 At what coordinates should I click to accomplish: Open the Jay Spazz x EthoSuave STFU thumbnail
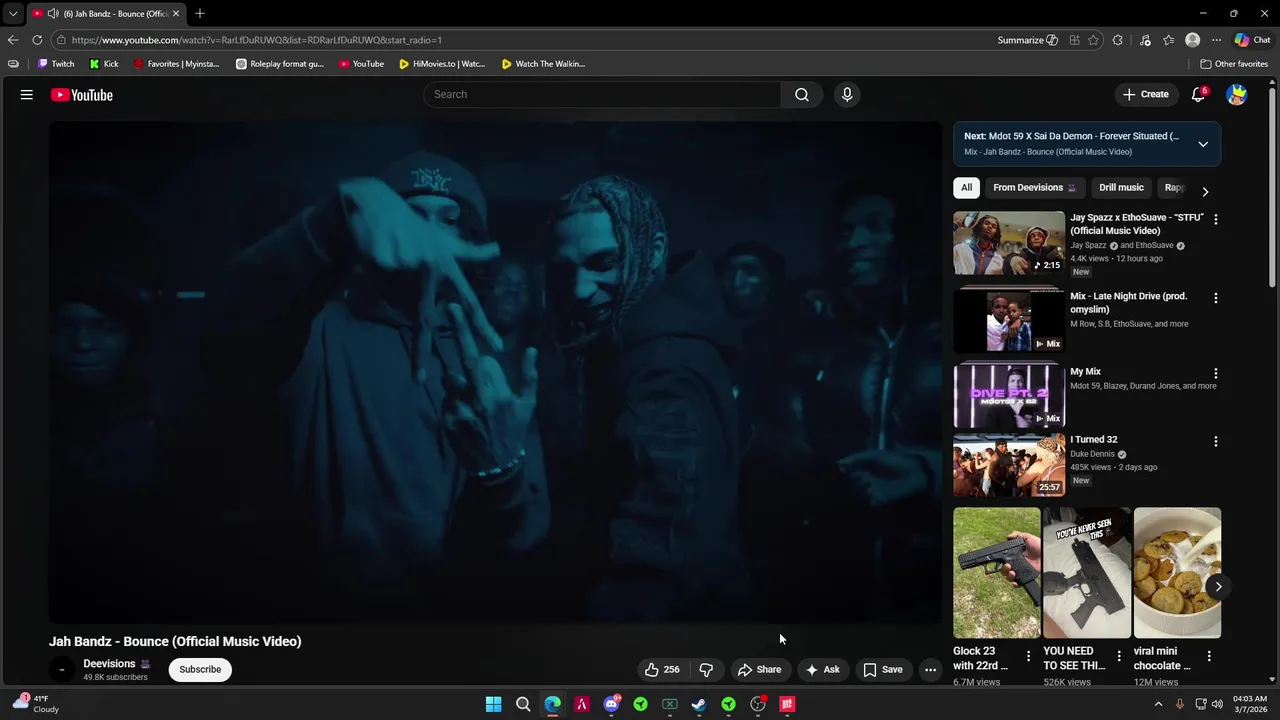coord(1009,242)
